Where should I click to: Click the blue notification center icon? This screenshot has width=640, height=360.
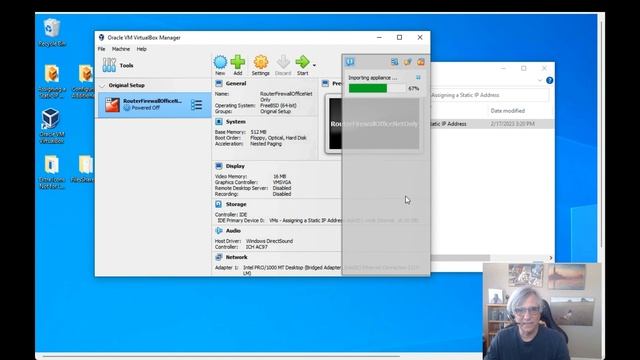[350, 62]
